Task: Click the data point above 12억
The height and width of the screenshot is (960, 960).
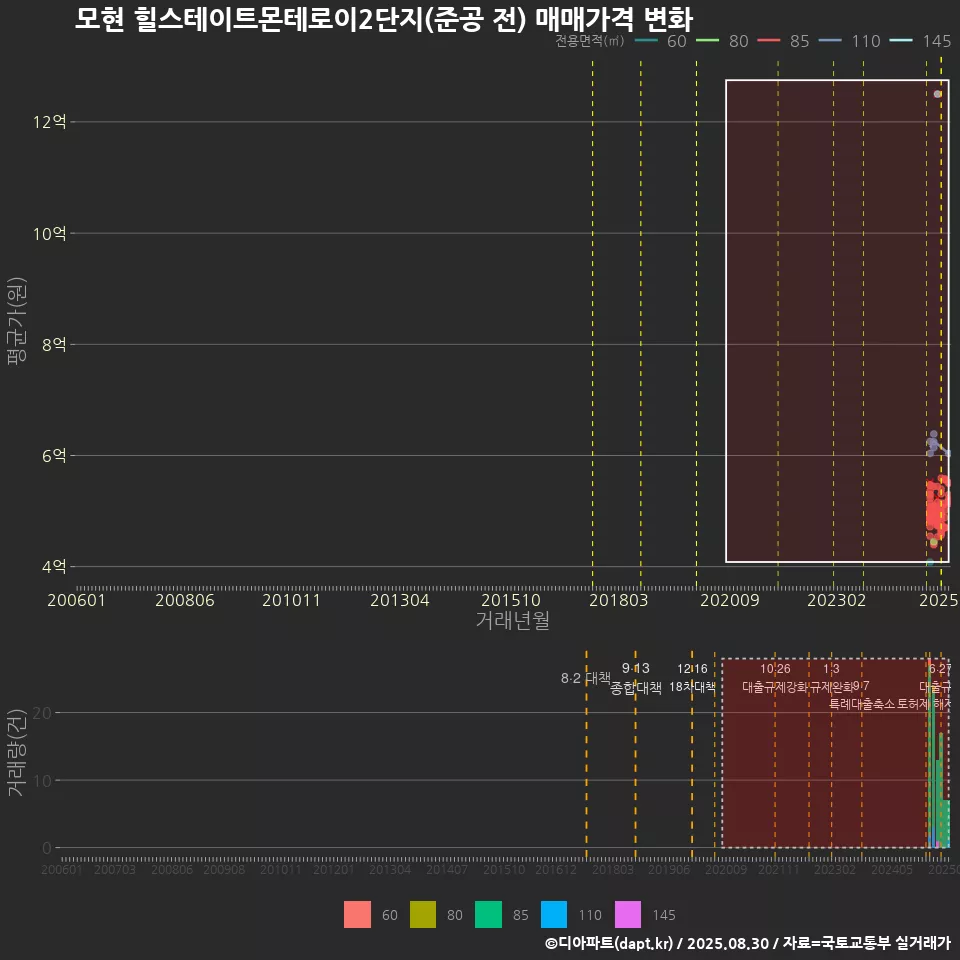Action: click(937, 94)
